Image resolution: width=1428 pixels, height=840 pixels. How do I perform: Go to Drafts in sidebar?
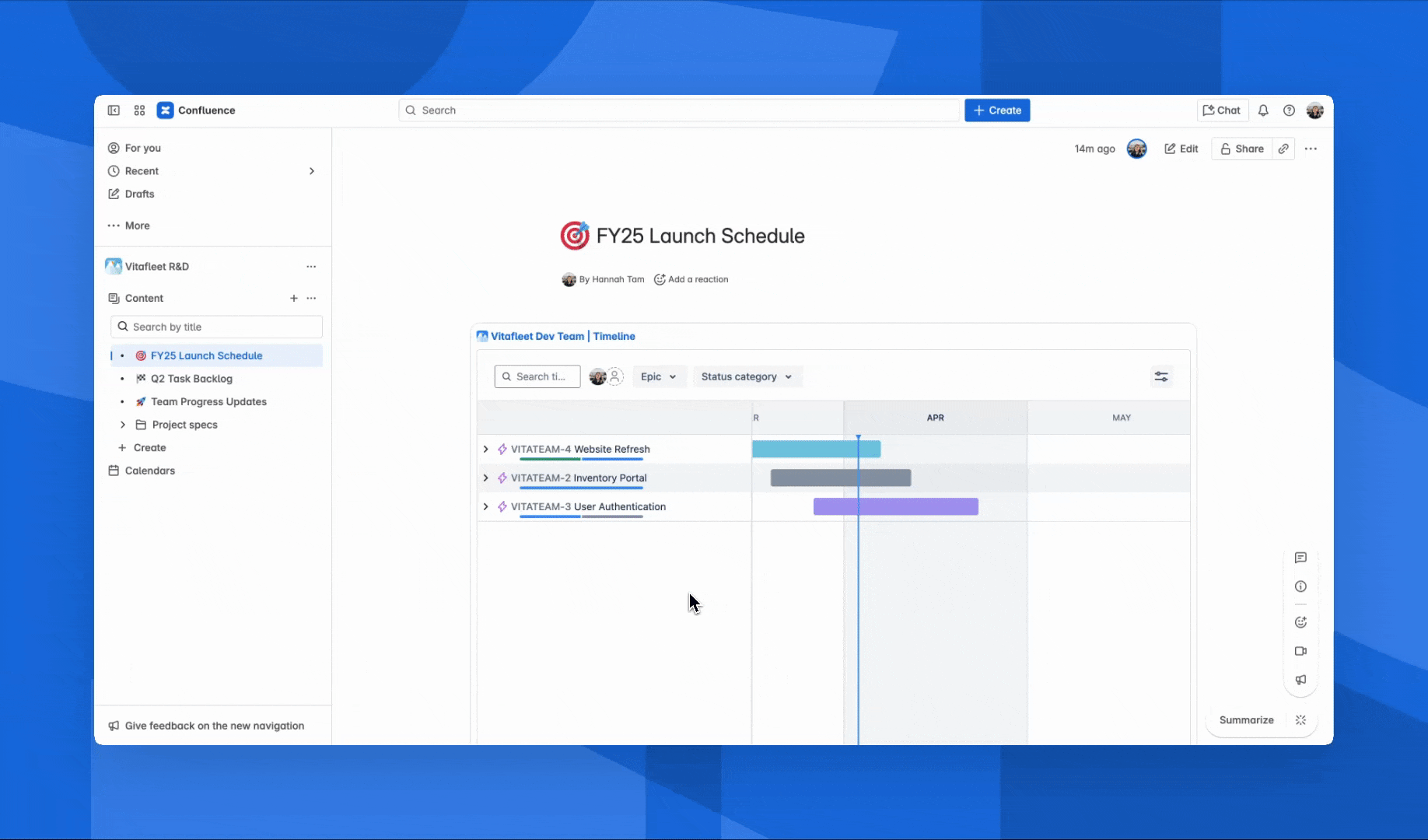[x=139, y=194]
